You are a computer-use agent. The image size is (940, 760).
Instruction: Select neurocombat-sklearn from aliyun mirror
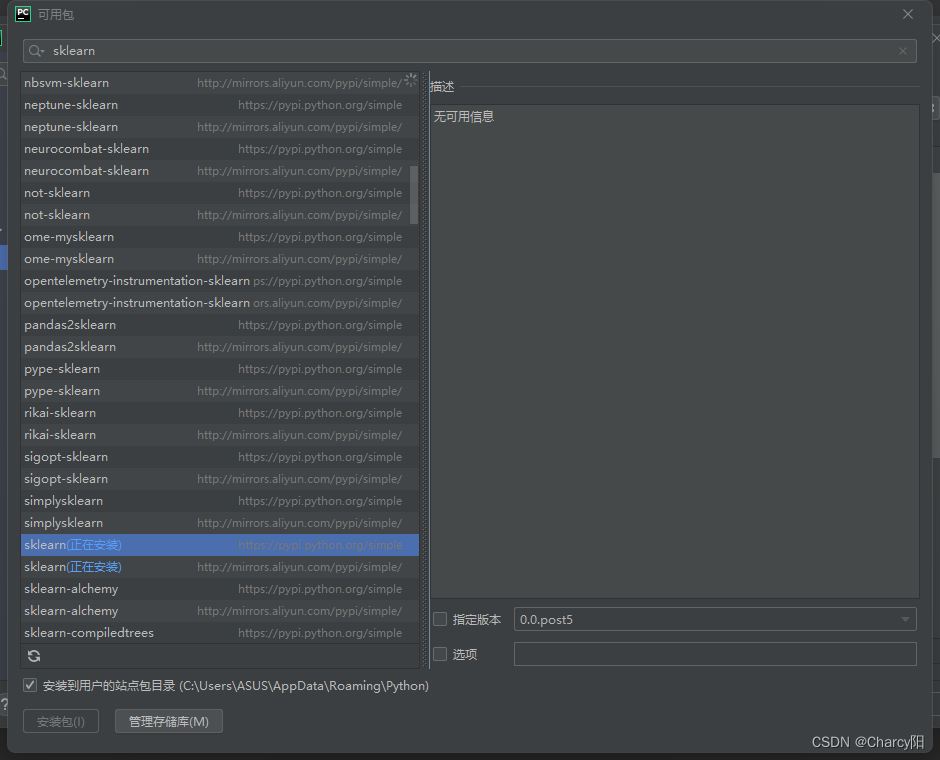coord(219,171)
